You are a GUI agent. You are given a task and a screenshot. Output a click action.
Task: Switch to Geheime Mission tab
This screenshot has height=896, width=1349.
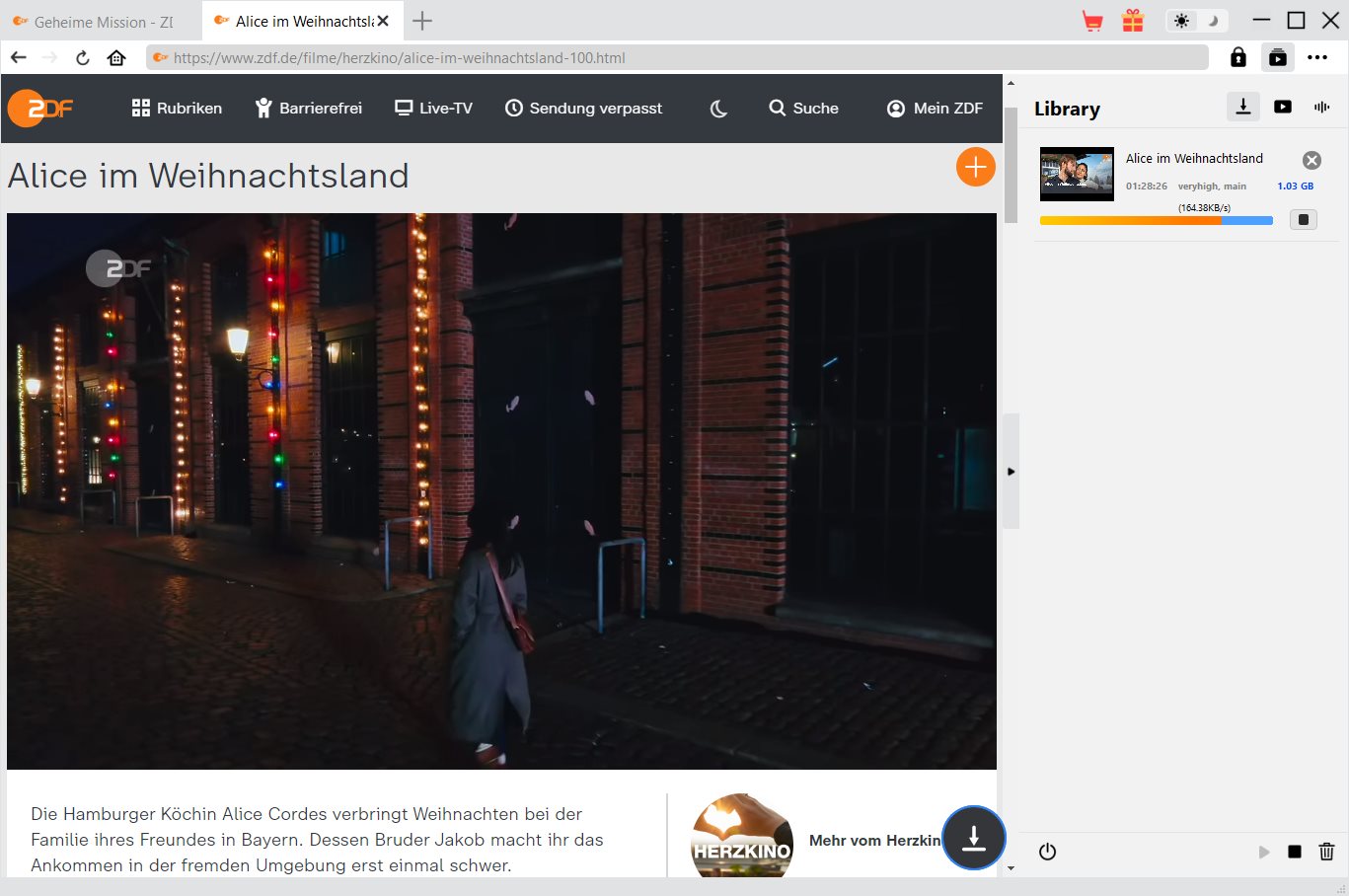(x=99, y=21)
